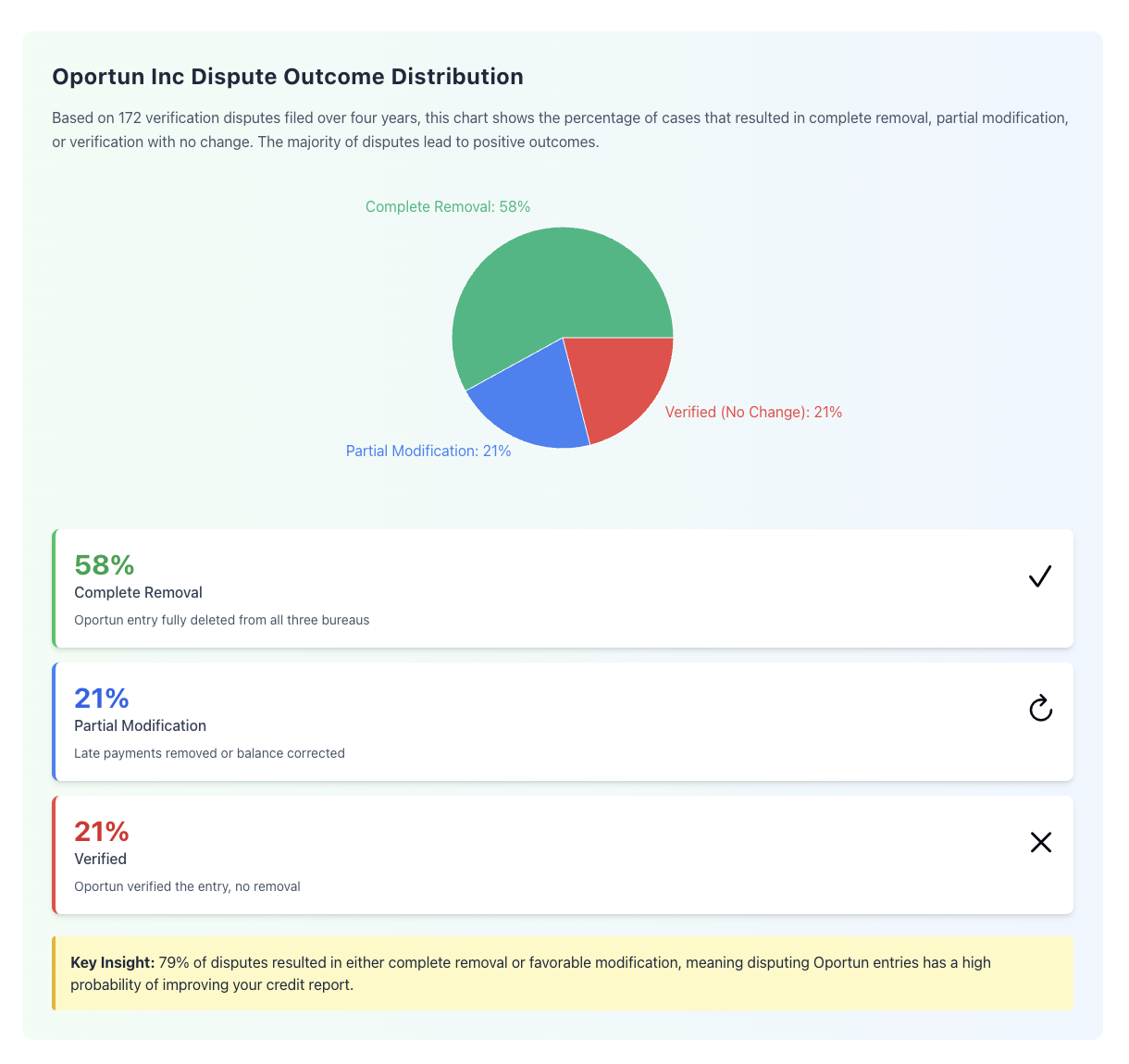Click the checkmark icon on Complete Removal card
Image resolution: width=1129 pixels, height=1064 pixels.
click(1040, 576)
